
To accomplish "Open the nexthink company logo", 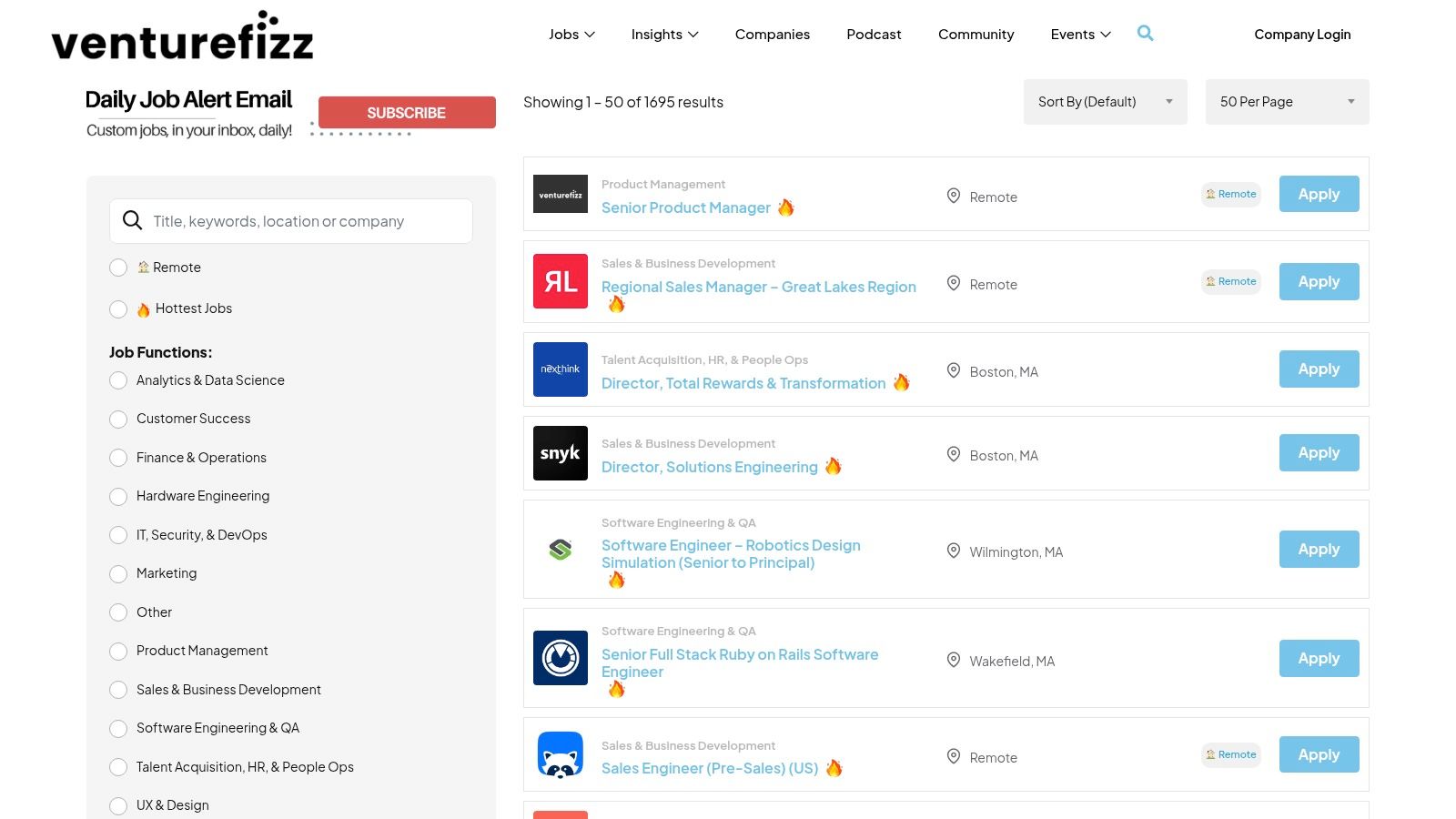I will point(561,369).
